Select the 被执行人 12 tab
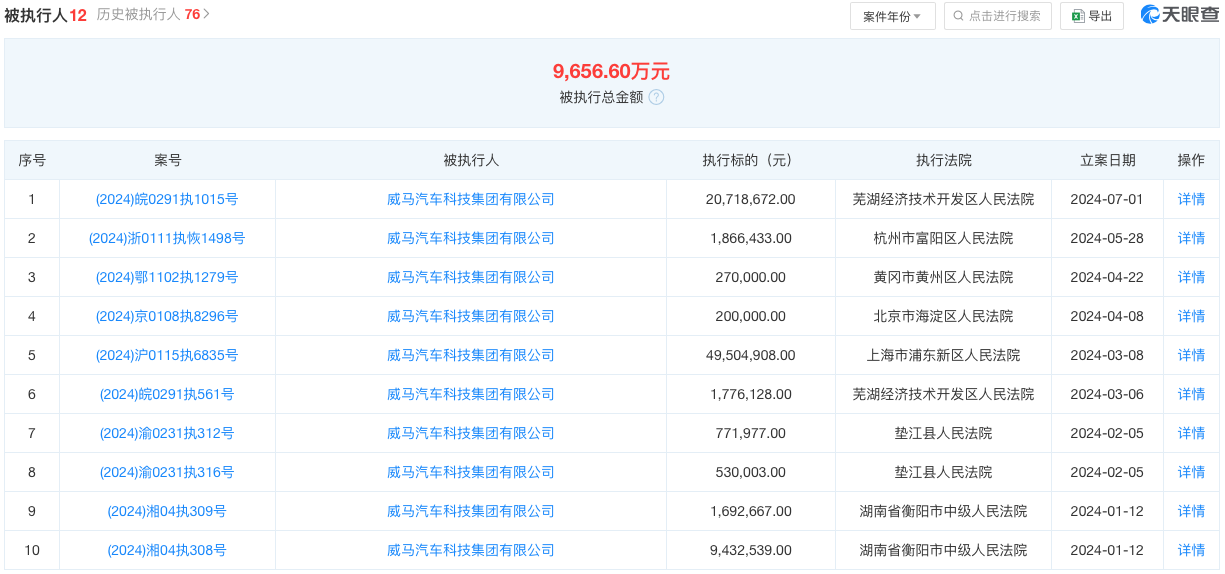This screenshot has height=574, width=1225. click(x=46, y=15)
